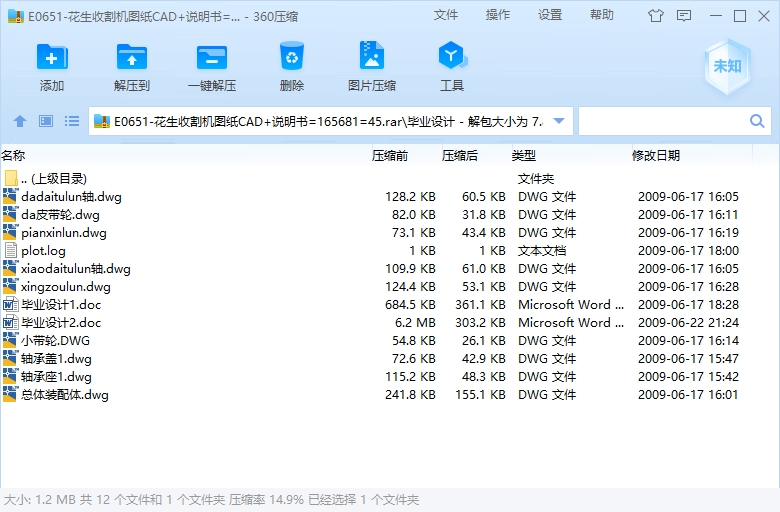Click the 添加 (Add) toolbar icon

(52, 57)
